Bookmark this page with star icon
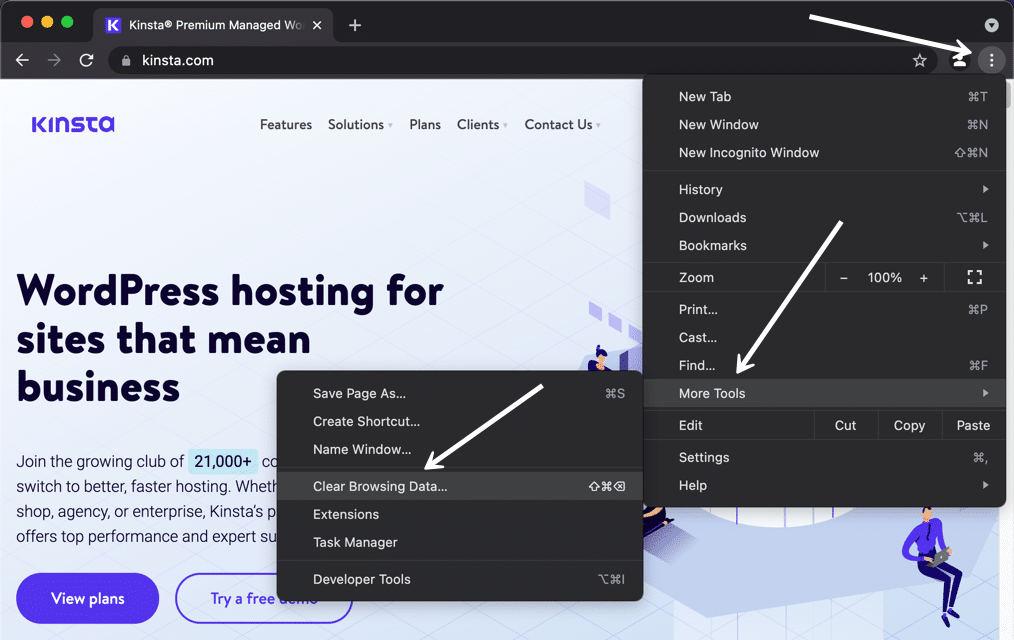This screenshot has height=640, width=1014. click(x=919, y=60)
